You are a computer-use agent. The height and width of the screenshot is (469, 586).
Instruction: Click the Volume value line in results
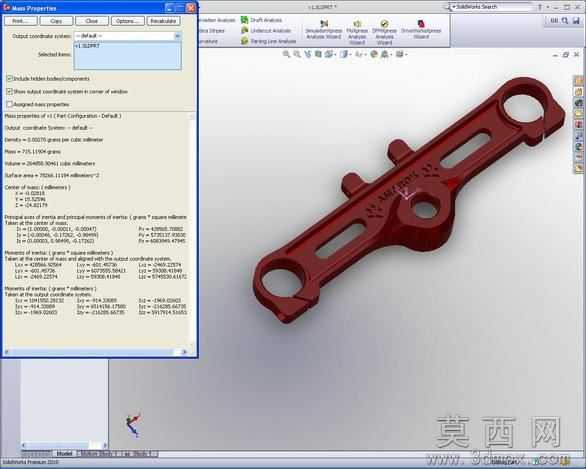[x=50, y=163]
